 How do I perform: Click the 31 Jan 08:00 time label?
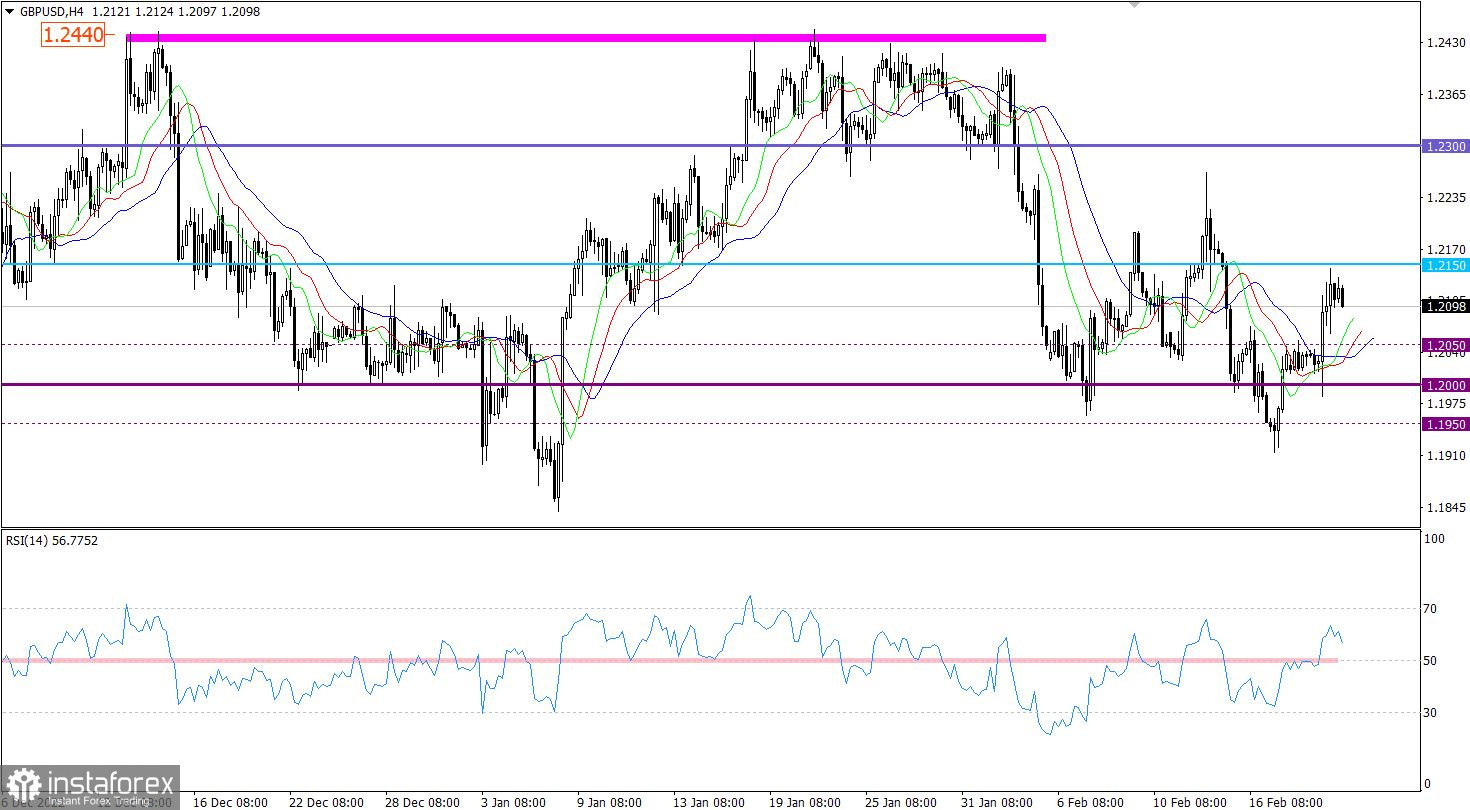[x=998, y=802]
